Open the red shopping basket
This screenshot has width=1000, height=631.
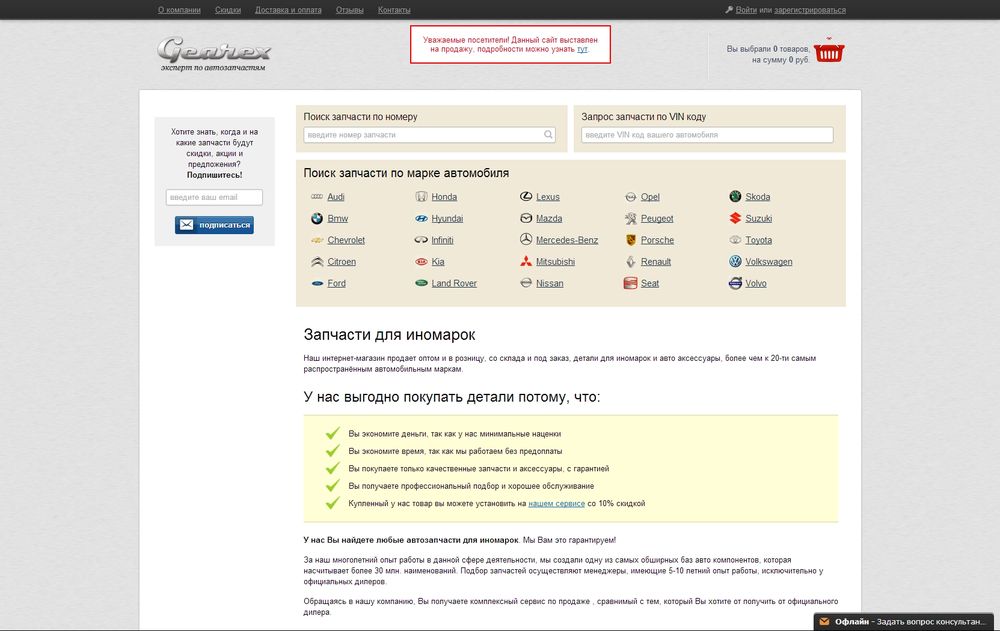(x=829, y=51)
